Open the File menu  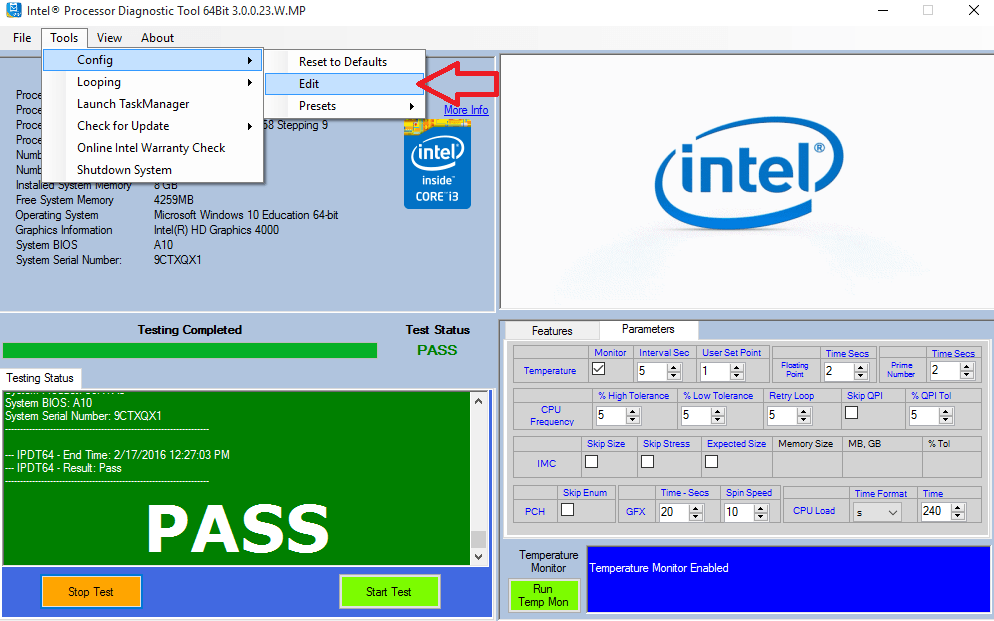click(x=22, y=38)
